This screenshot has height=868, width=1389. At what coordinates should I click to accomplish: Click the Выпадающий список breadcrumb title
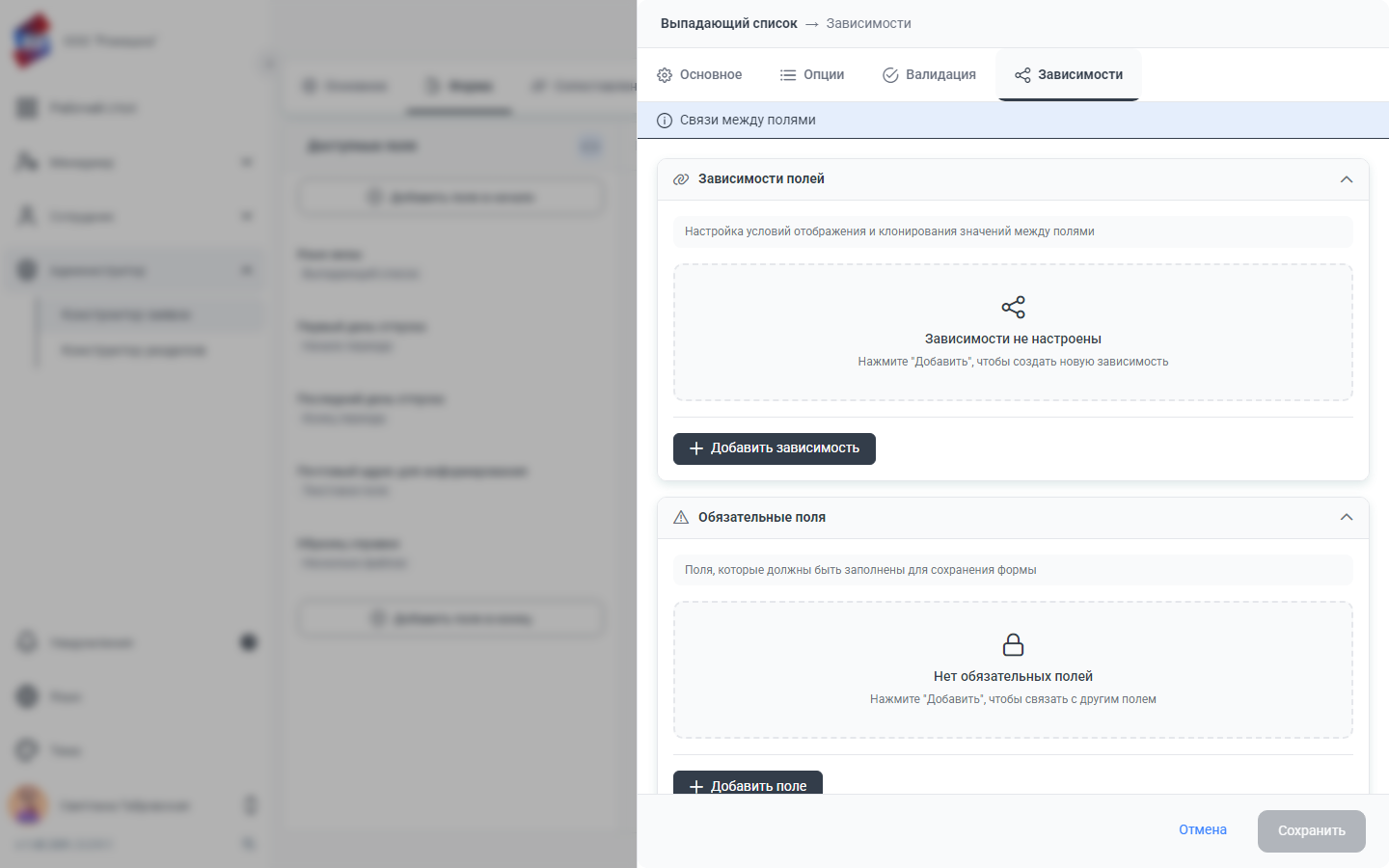(x=729, y=24)
